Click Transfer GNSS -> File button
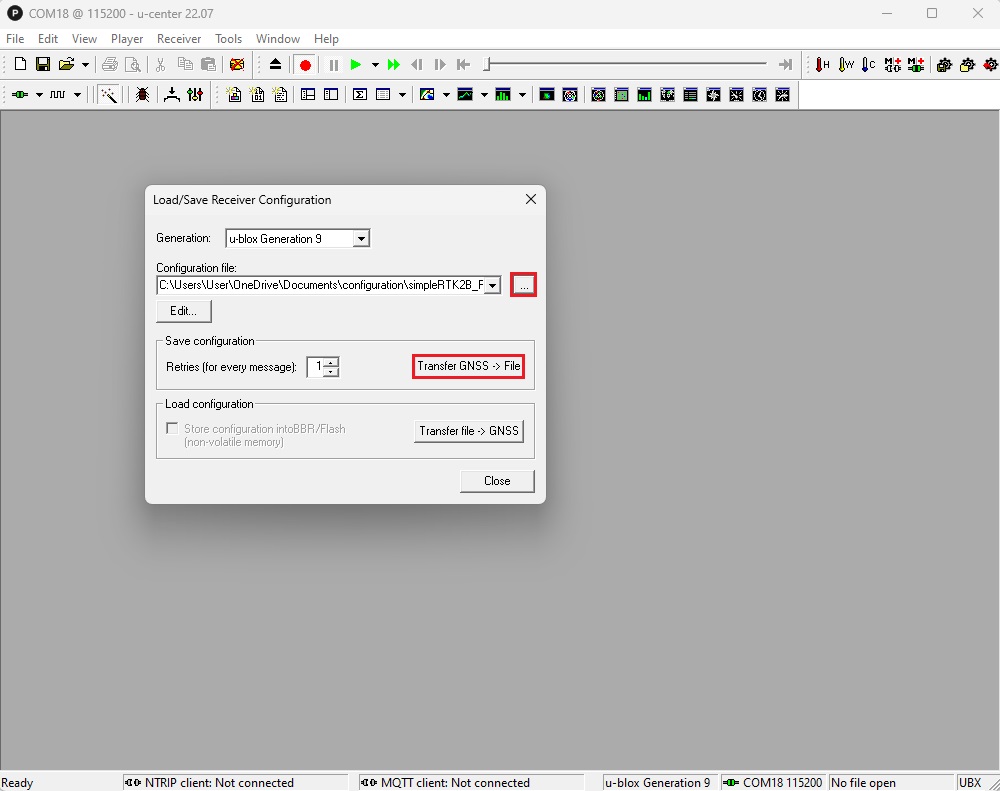 [468, 367]
